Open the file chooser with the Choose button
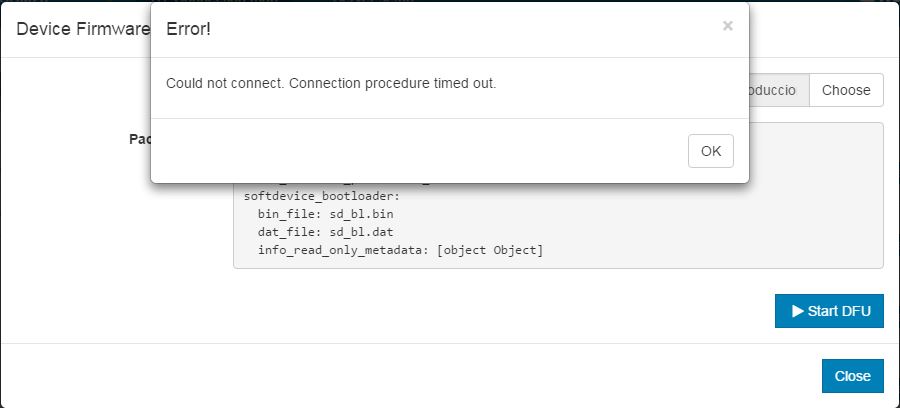900x408 pixels. pos(846,90)
